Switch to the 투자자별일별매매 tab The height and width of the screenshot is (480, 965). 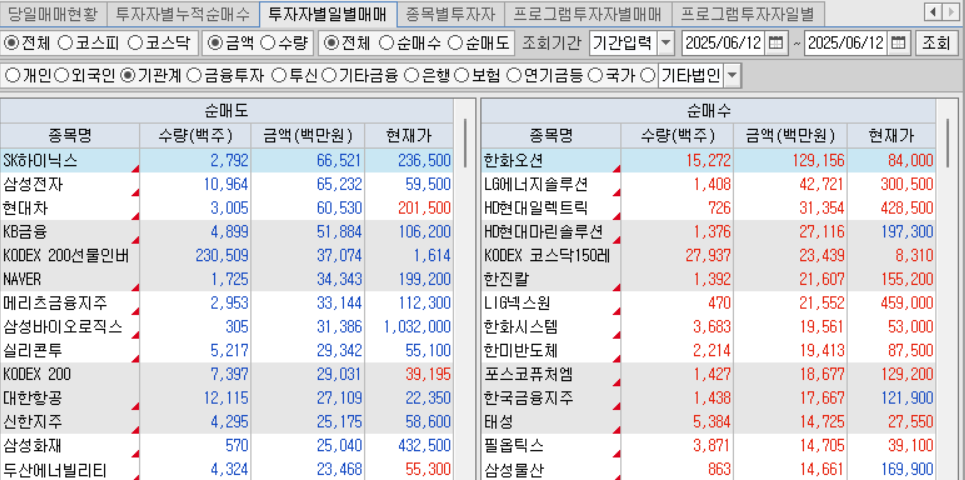click(x=328, y=12)
